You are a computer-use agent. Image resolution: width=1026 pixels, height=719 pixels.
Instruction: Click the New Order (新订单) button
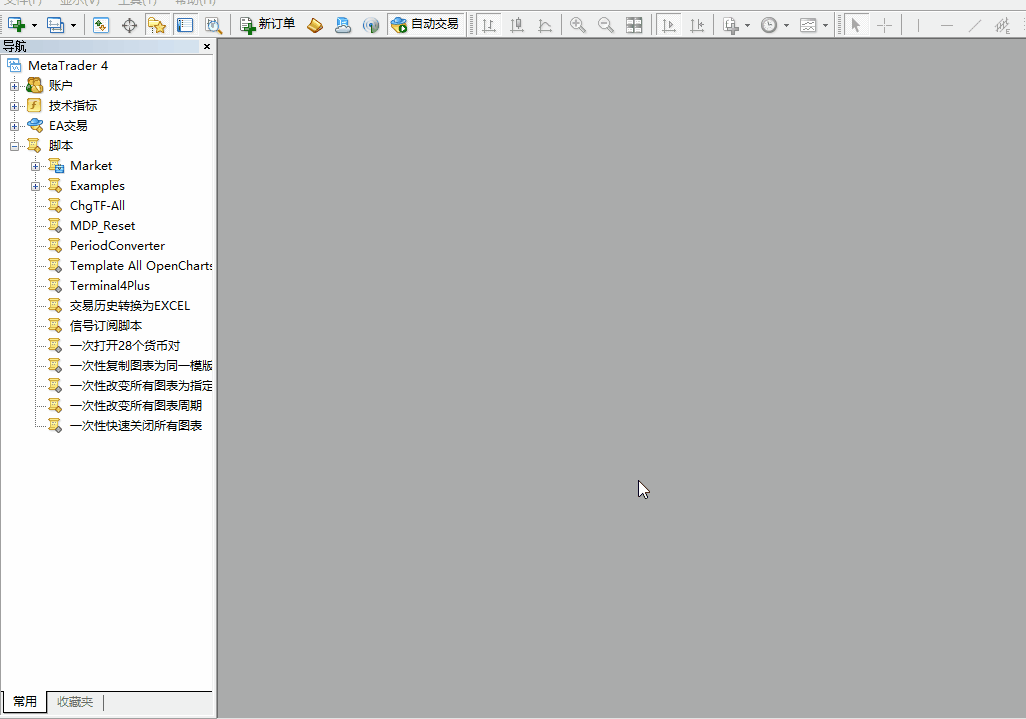(268, 24)
